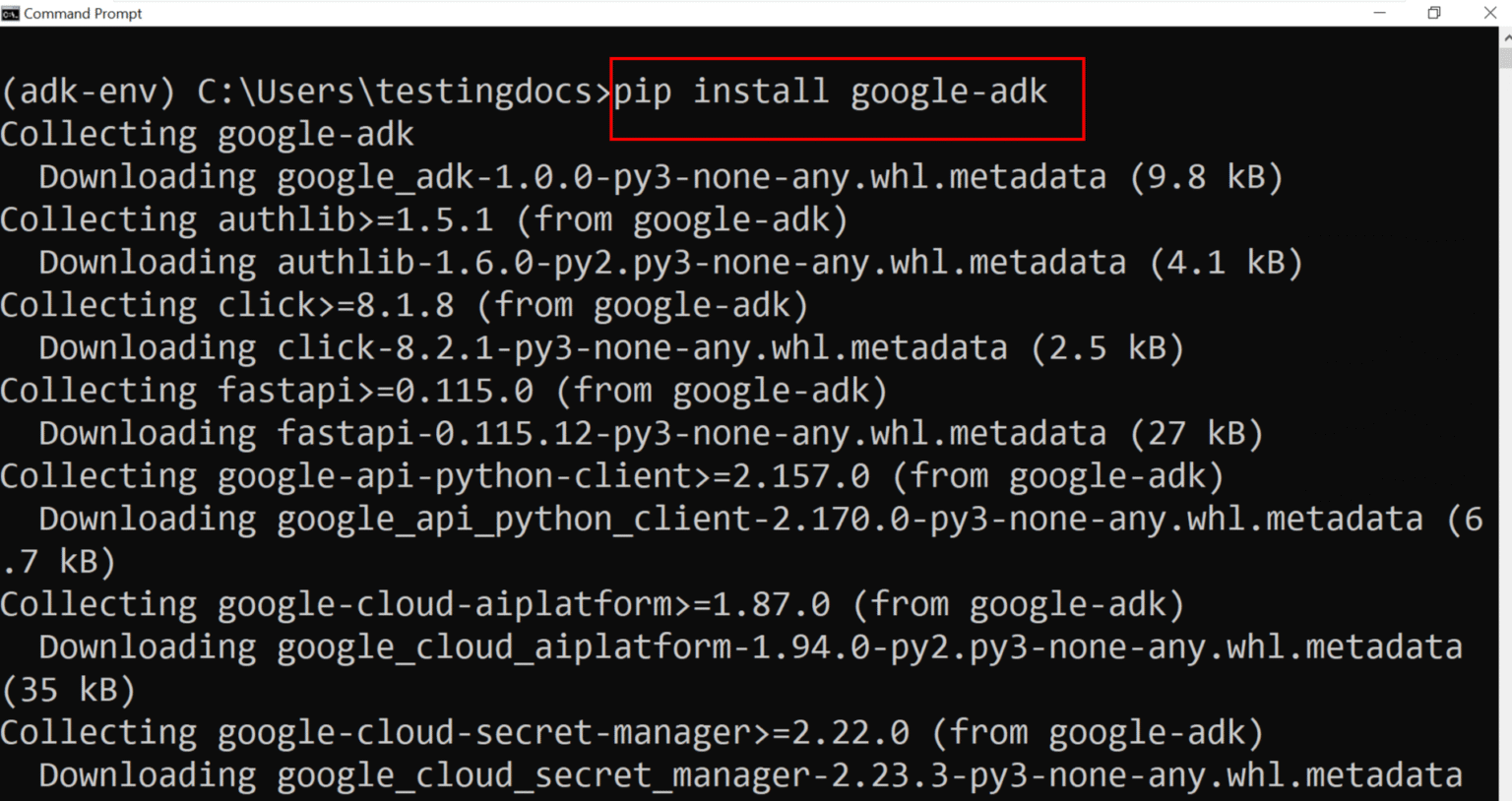Screen dimensions: 1512x801
Task: Click the C:\Users\testingdocs path text
Action: click(x=394, y=91)
